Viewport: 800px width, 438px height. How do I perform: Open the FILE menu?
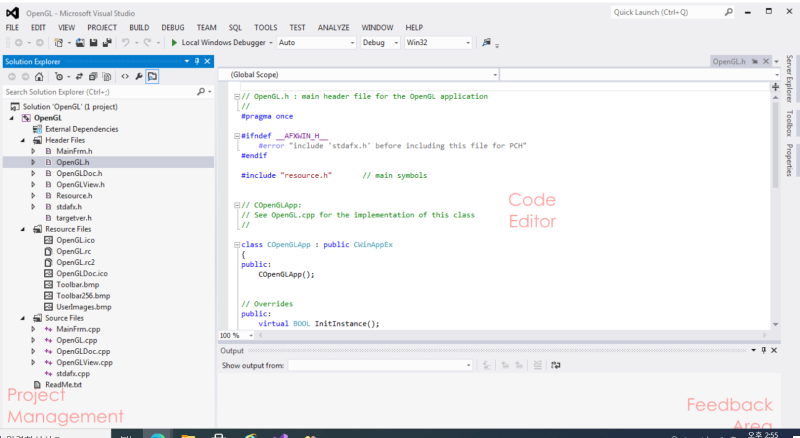(12, 28)
